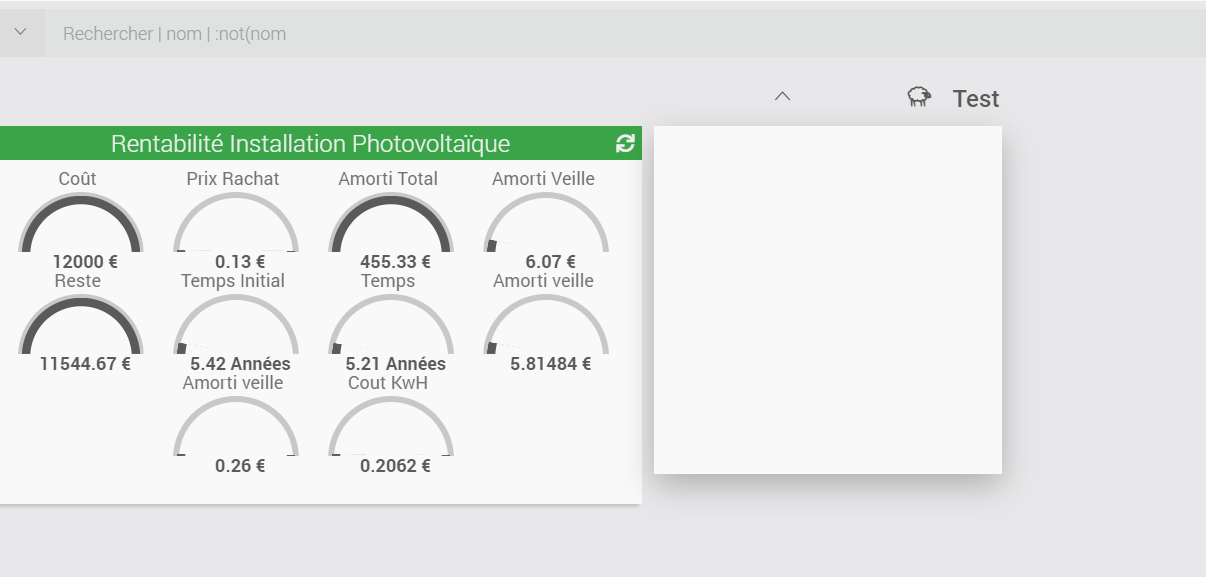Select the Coût gauge arc
The width and height of the screenshot is (1206, 577).
tap(81, 222)
